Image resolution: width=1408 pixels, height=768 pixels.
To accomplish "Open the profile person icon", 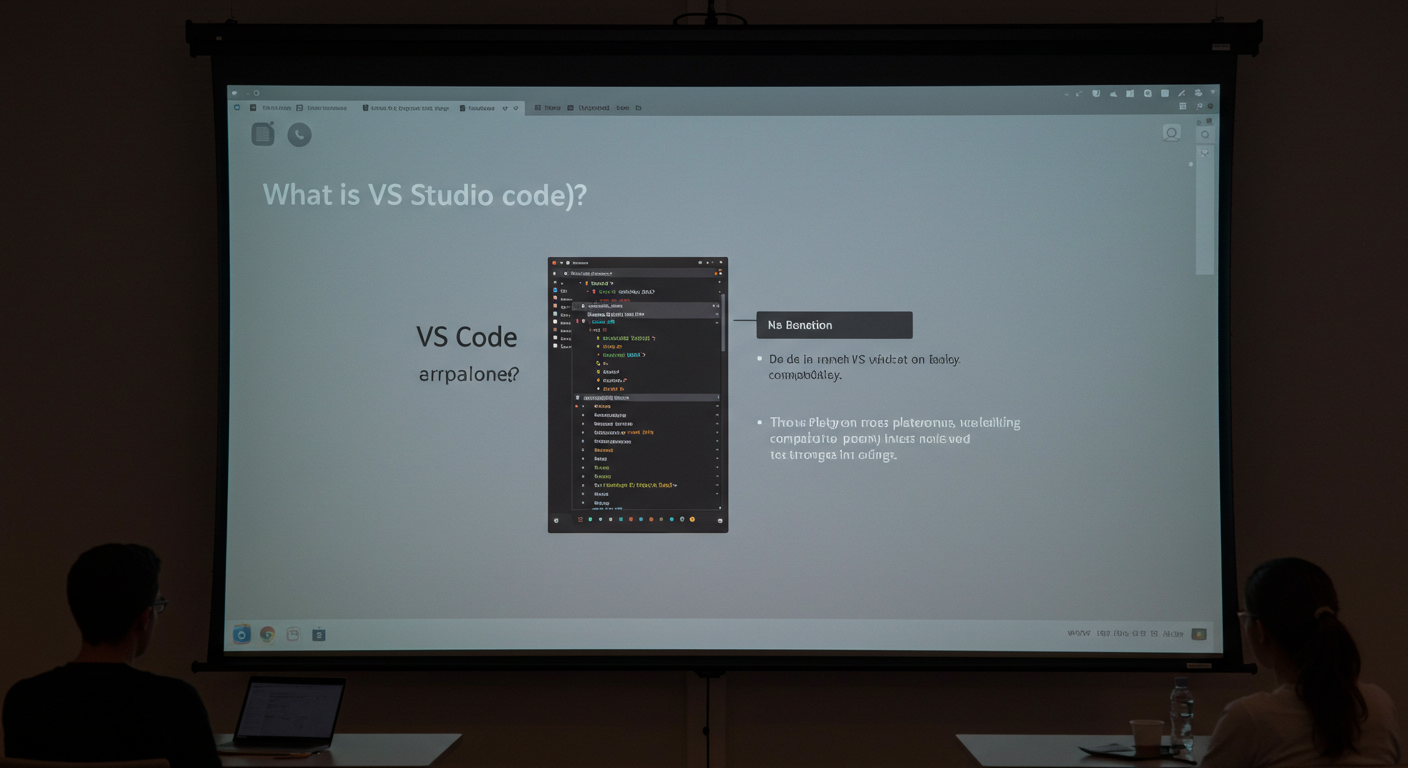I will pyautogui.click(x=1171, y=133).
